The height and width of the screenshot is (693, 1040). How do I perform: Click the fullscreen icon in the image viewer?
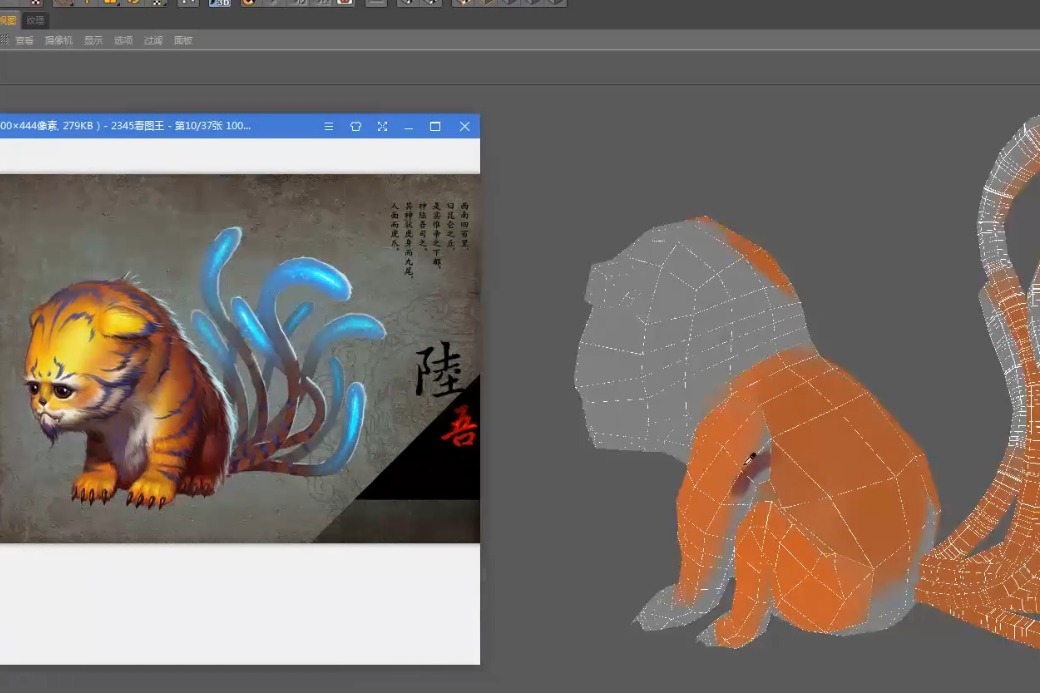click(382, 127)
